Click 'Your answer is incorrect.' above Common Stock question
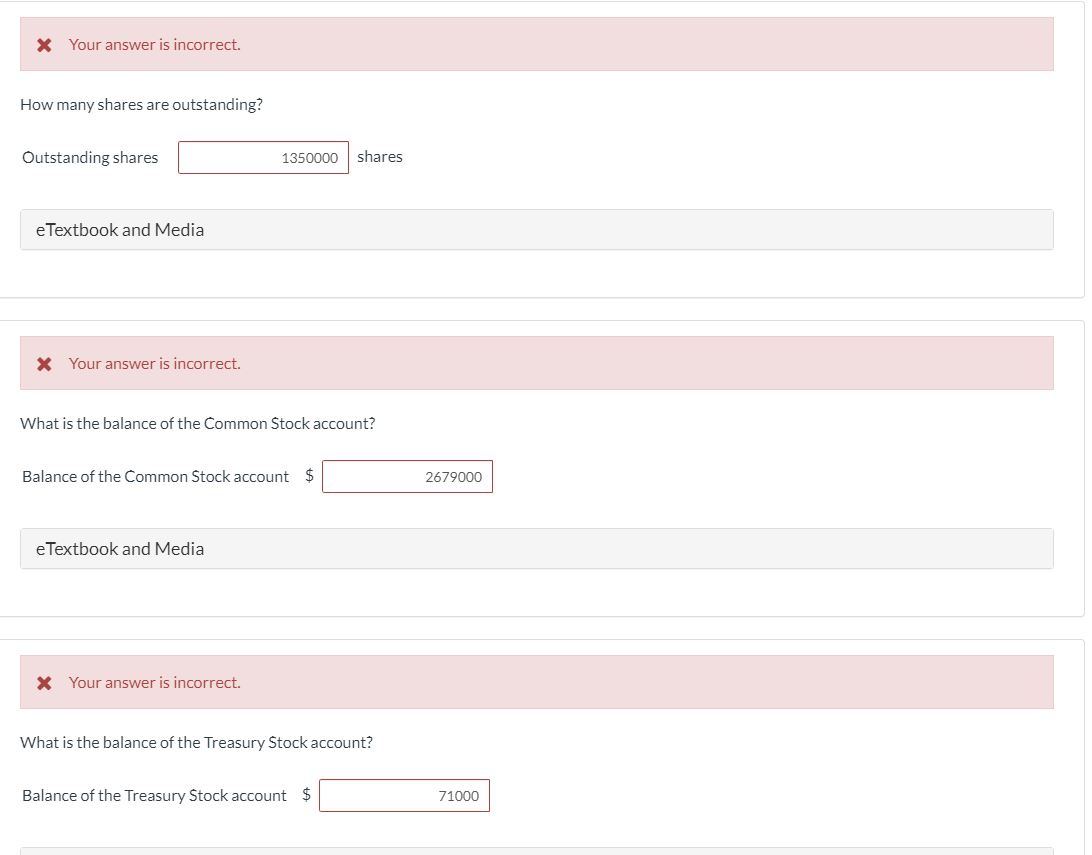This screenshot has width=1092, height=855. 155,363
